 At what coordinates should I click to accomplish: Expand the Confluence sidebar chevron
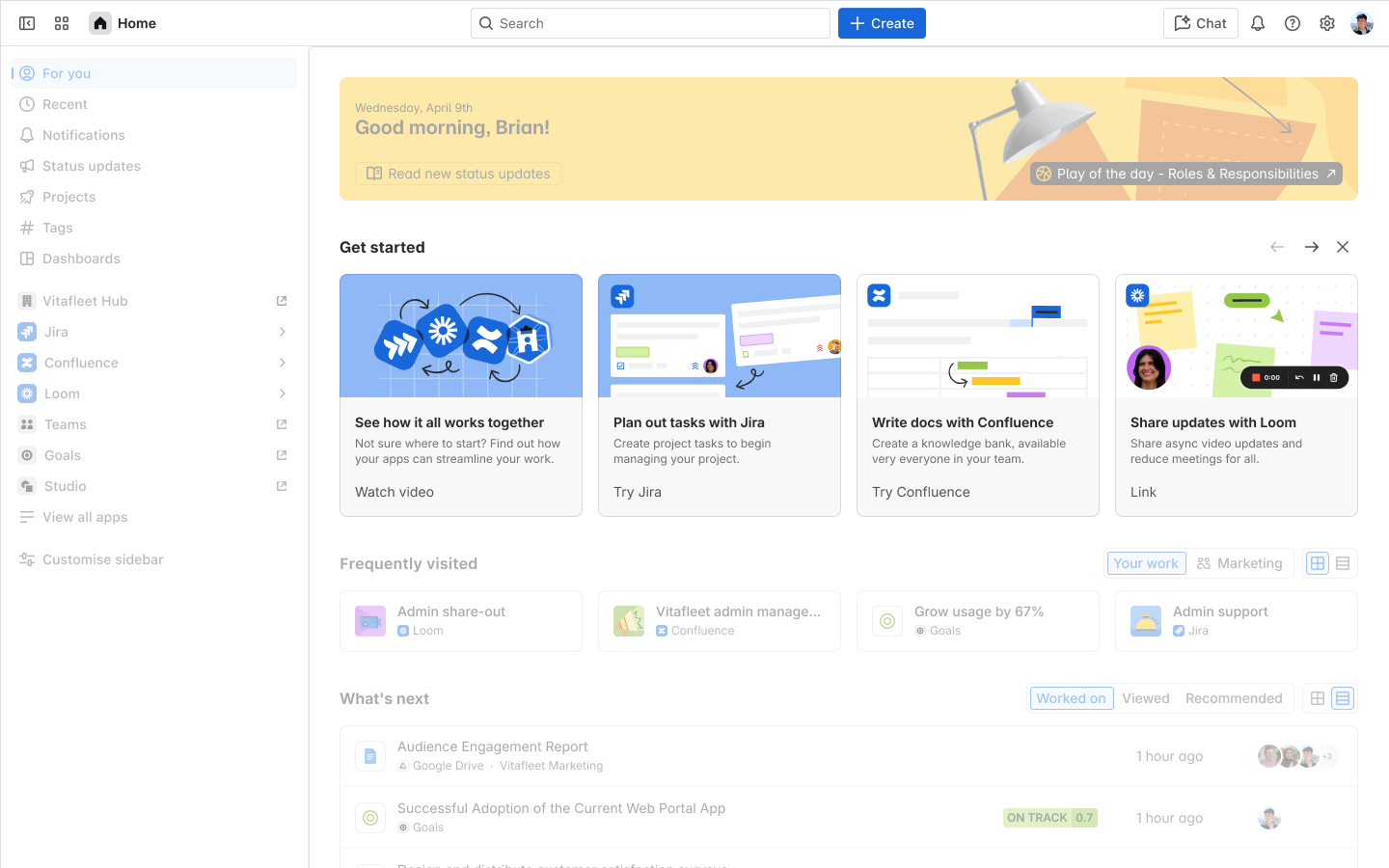pos(283,363)
